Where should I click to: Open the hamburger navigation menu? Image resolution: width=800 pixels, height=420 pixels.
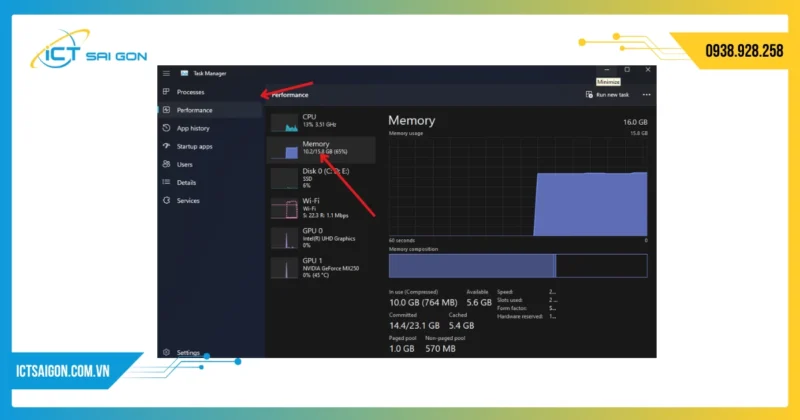pos(166,74)
